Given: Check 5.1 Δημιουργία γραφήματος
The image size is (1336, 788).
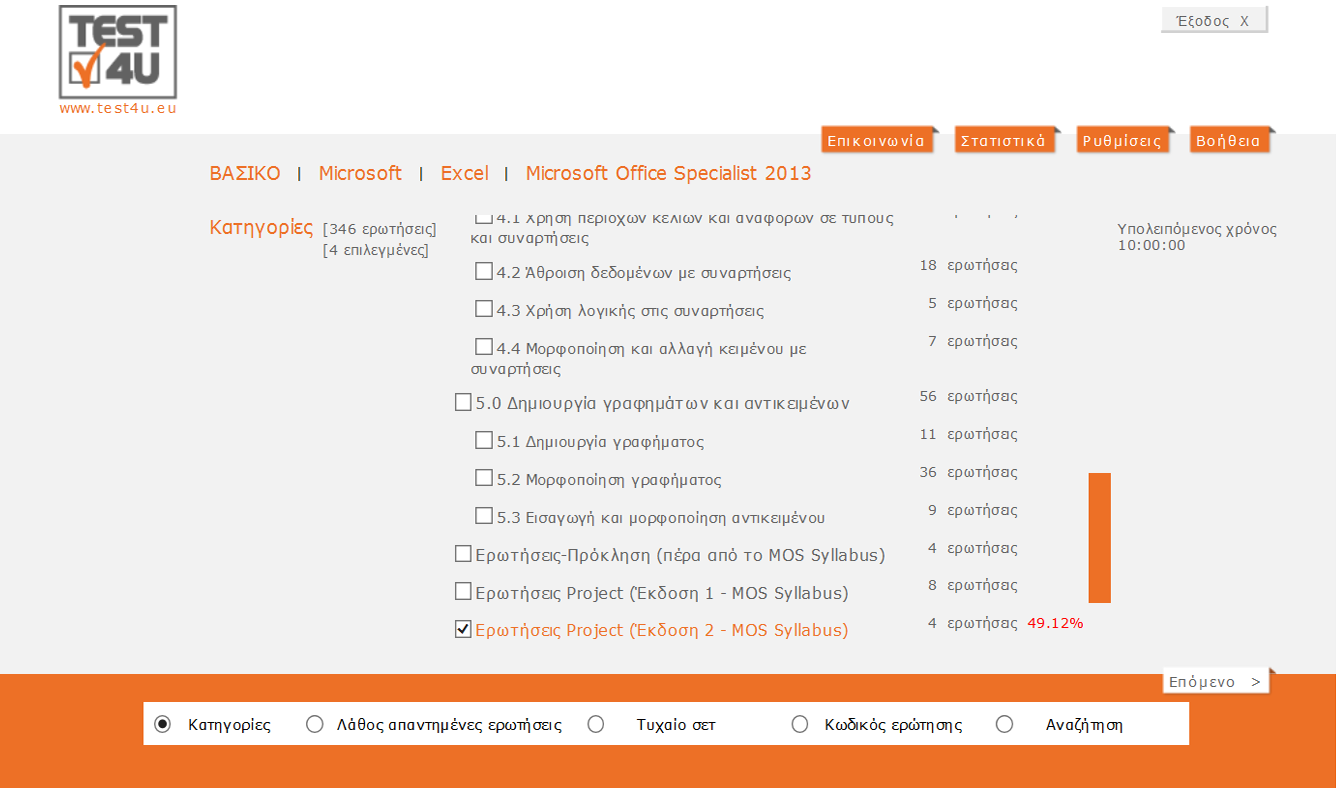Looking at the screenshot, I should [x=484, y=440].
